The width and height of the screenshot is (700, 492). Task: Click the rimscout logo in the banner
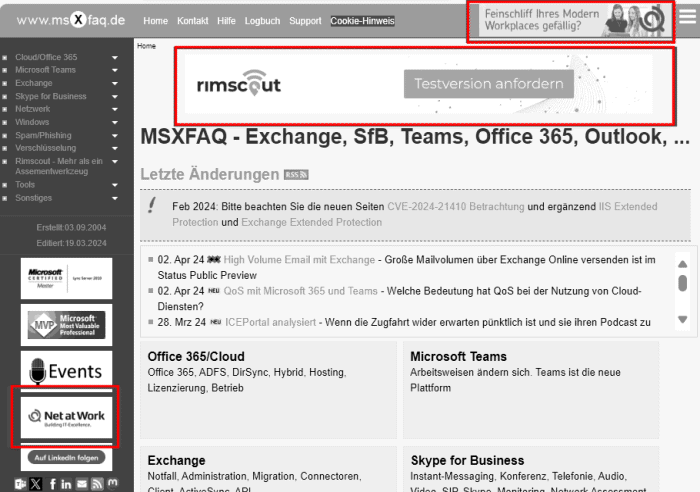(x=239, y=83)
